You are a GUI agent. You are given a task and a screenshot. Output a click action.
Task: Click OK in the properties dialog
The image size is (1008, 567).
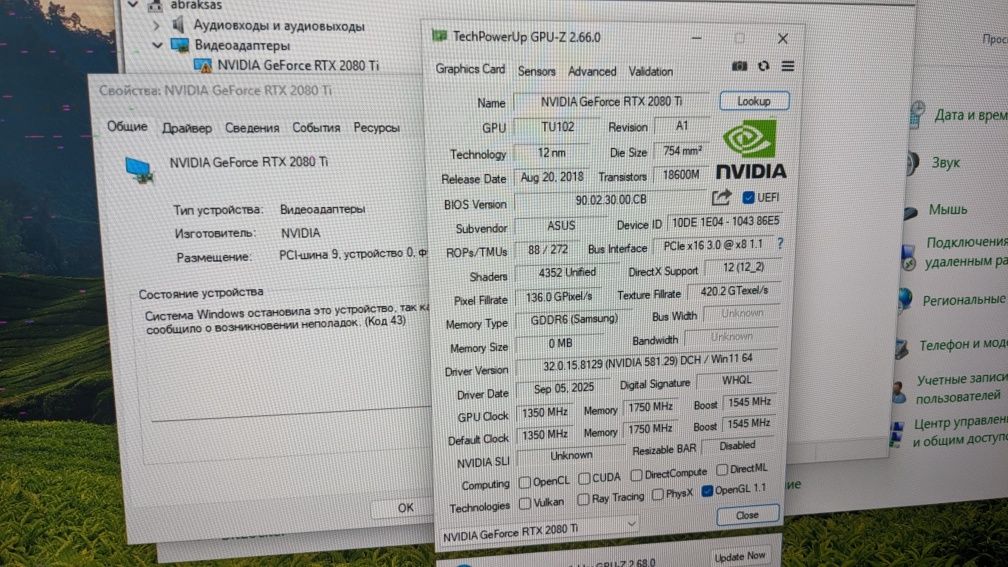click(x=405, y=508)
